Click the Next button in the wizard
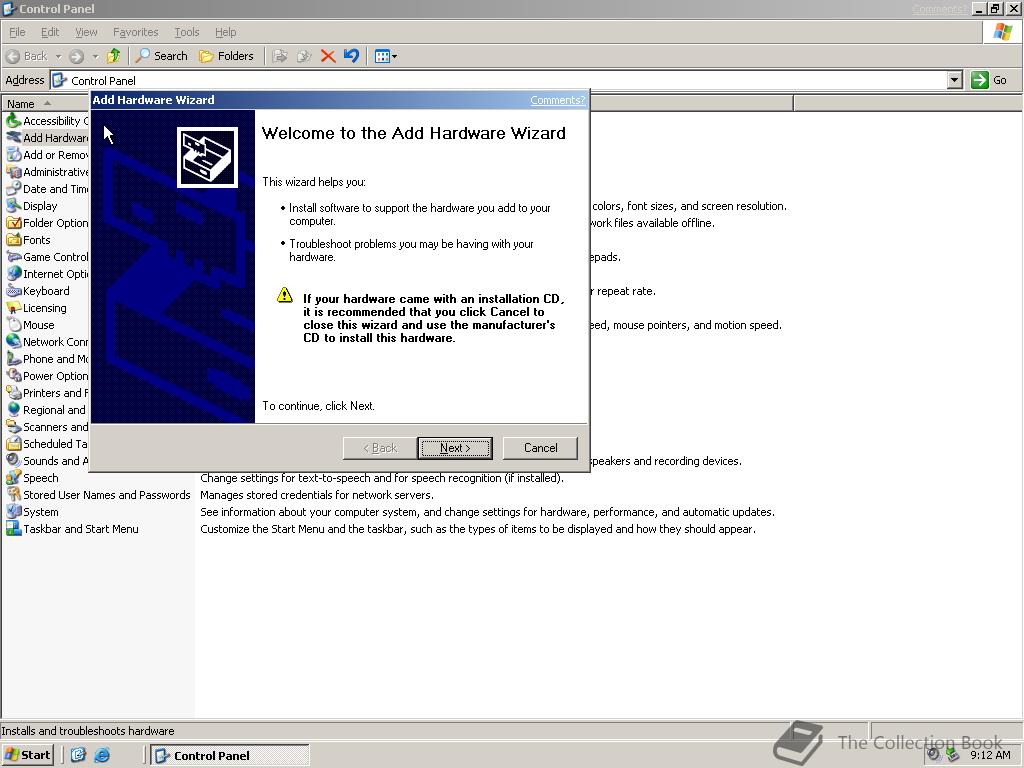The height and width of the screenshot is (768, 1024). 455,448
